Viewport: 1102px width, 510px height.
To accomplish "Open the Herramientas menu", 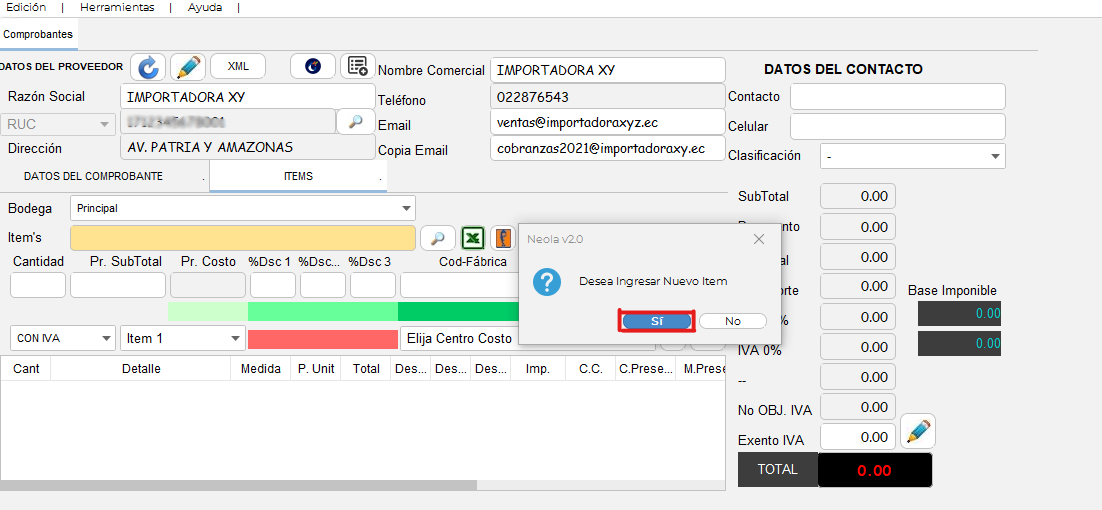I will tap(117, 7).
